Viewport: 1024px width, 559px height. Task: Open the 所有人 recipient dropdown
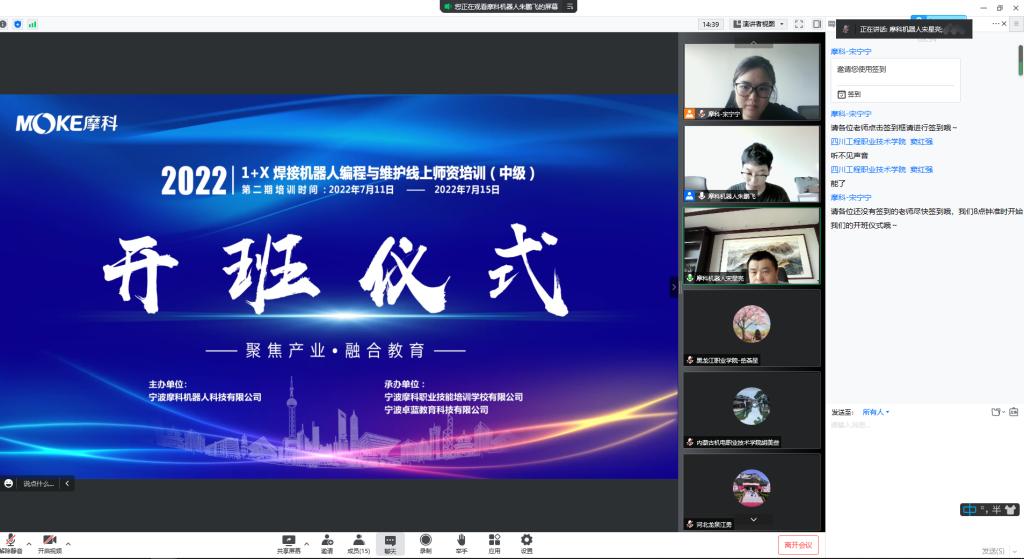click(x=875, y=412)
